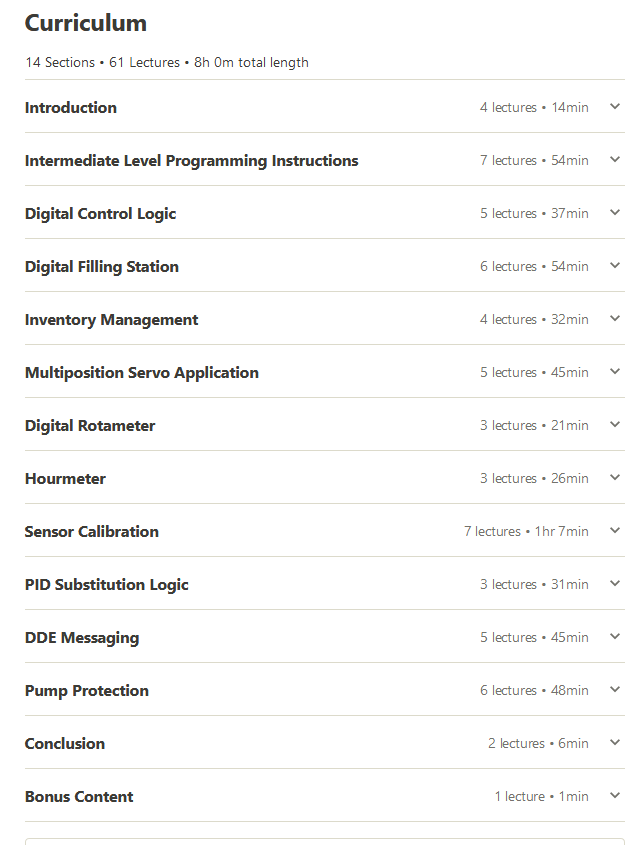Click the chevron beside Digital Control Logic

tap(615, 213)
